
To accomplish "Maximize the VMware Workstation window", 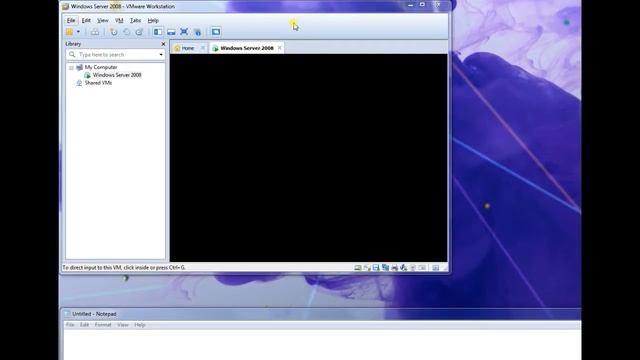I will coord(422,5).
